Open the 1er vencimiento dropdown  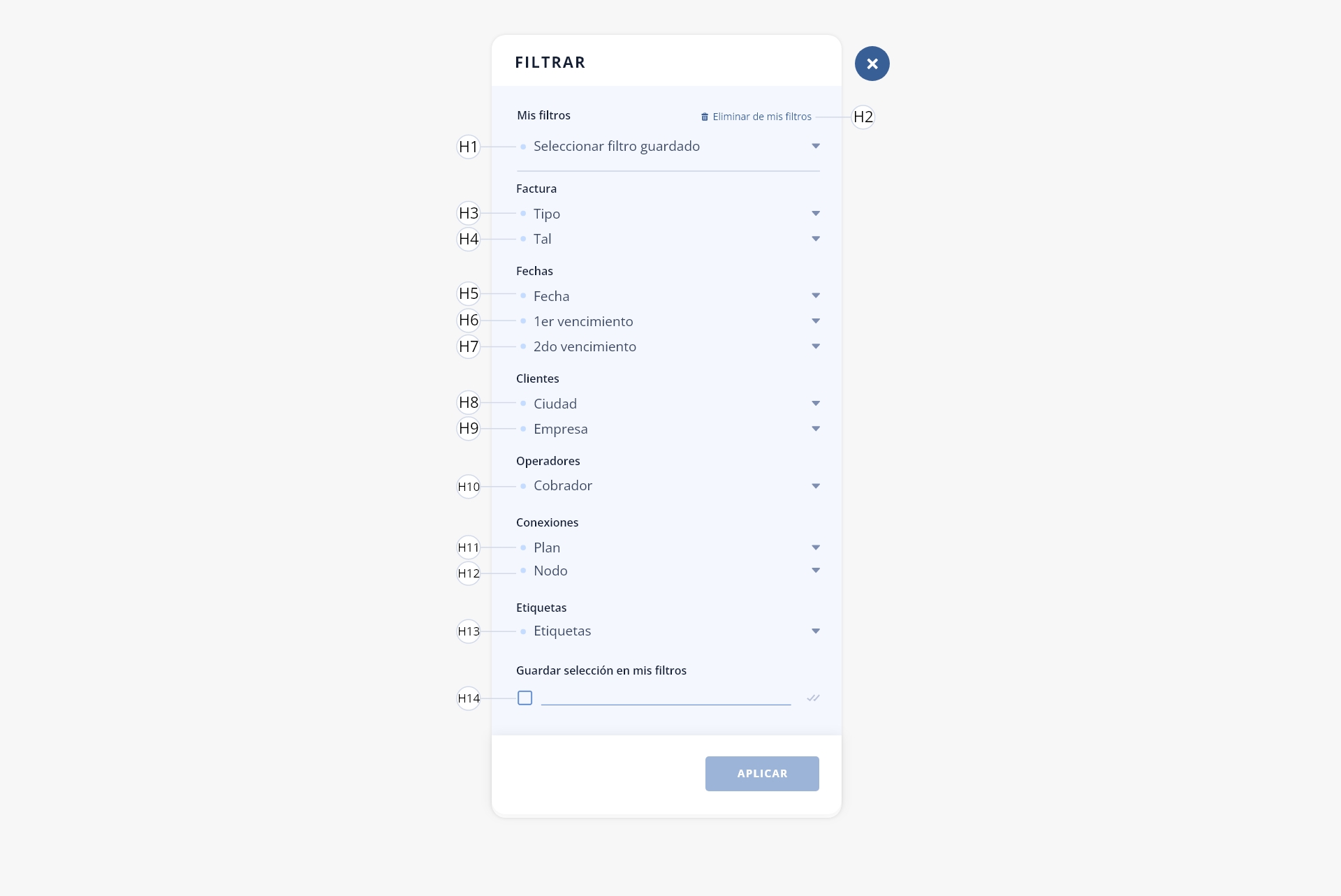(668, 321)
